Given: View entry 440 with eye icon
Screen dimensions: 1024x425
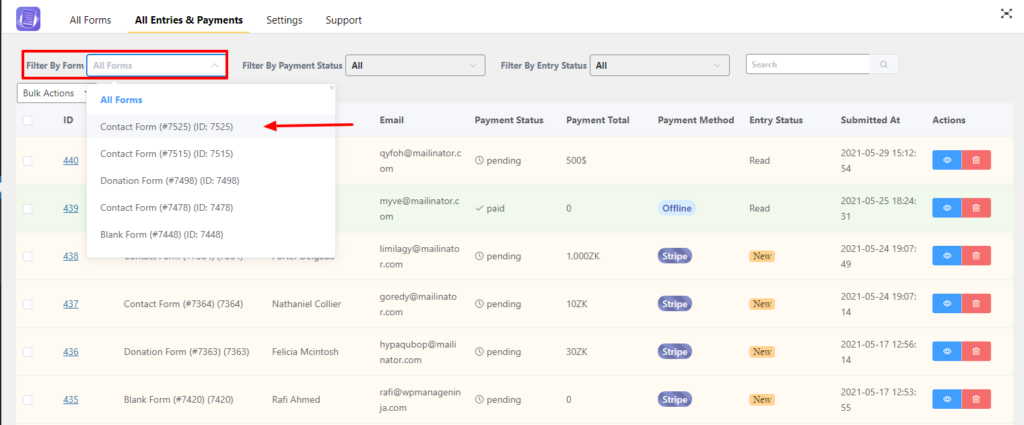Looking at the screenshot, I should [948, 160].
